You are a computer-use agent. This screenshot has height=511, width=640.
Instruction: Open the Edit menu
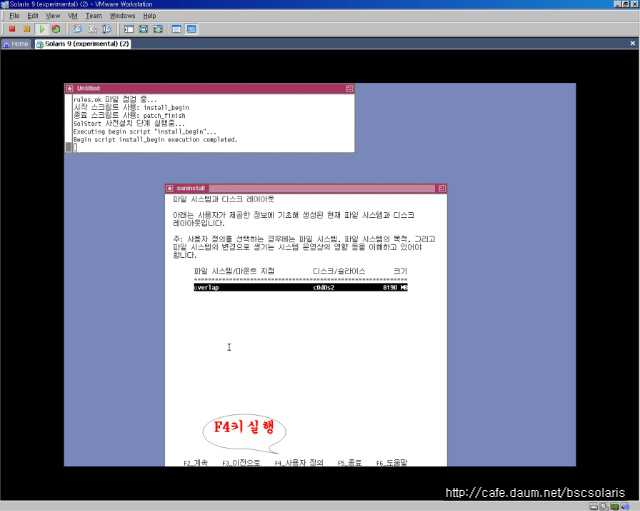(33, 16)
